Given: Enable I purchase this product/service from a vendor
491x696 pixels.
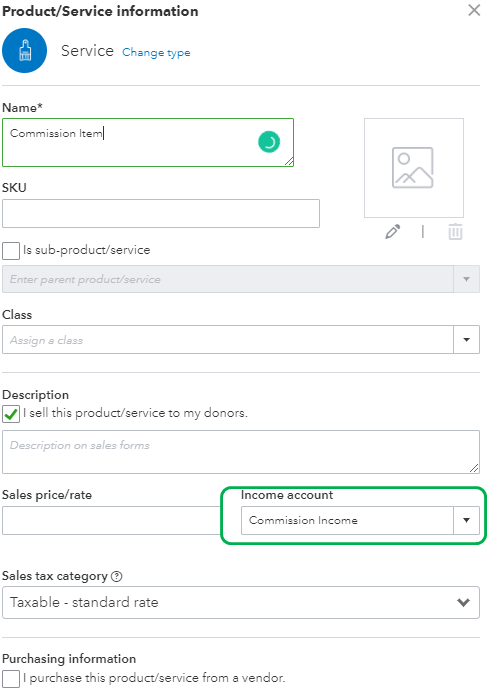Looking at the screenshot, I should (x=11, y=679).
